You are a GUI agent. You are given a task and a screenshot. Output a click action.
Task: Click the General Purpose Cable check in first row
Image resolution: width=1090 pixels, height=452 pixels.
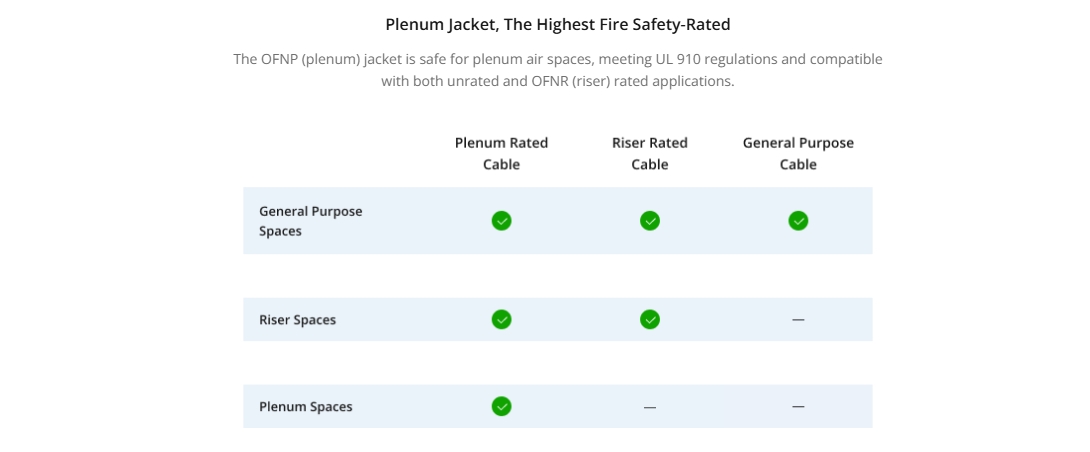798,221
